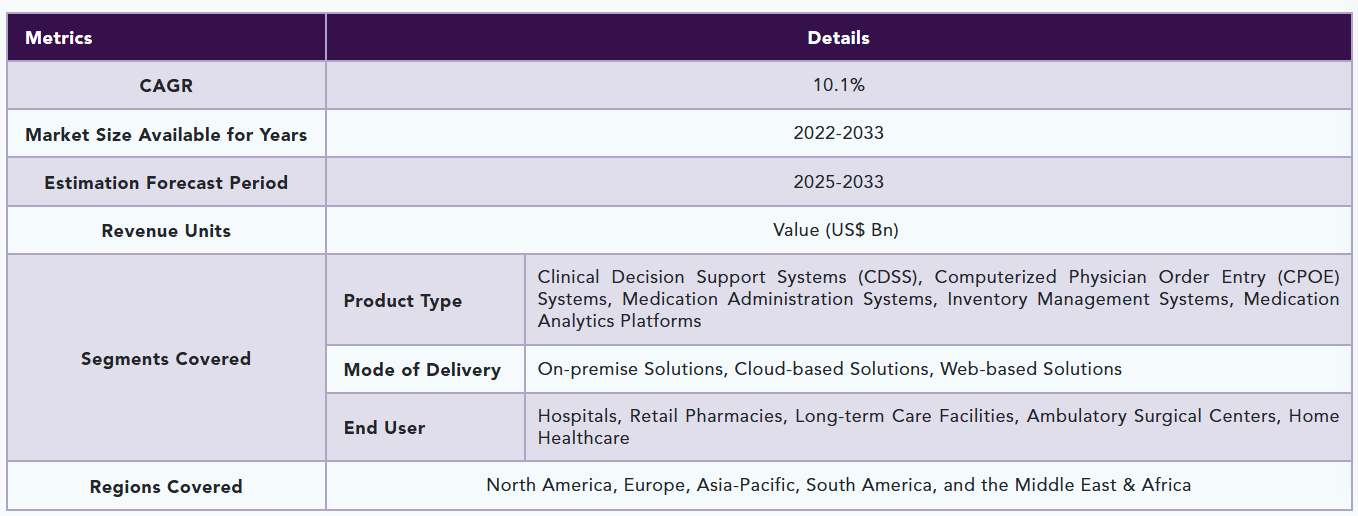Select the Regions Covered row label
The image size is (1358, 516).
tap(166, 487)
